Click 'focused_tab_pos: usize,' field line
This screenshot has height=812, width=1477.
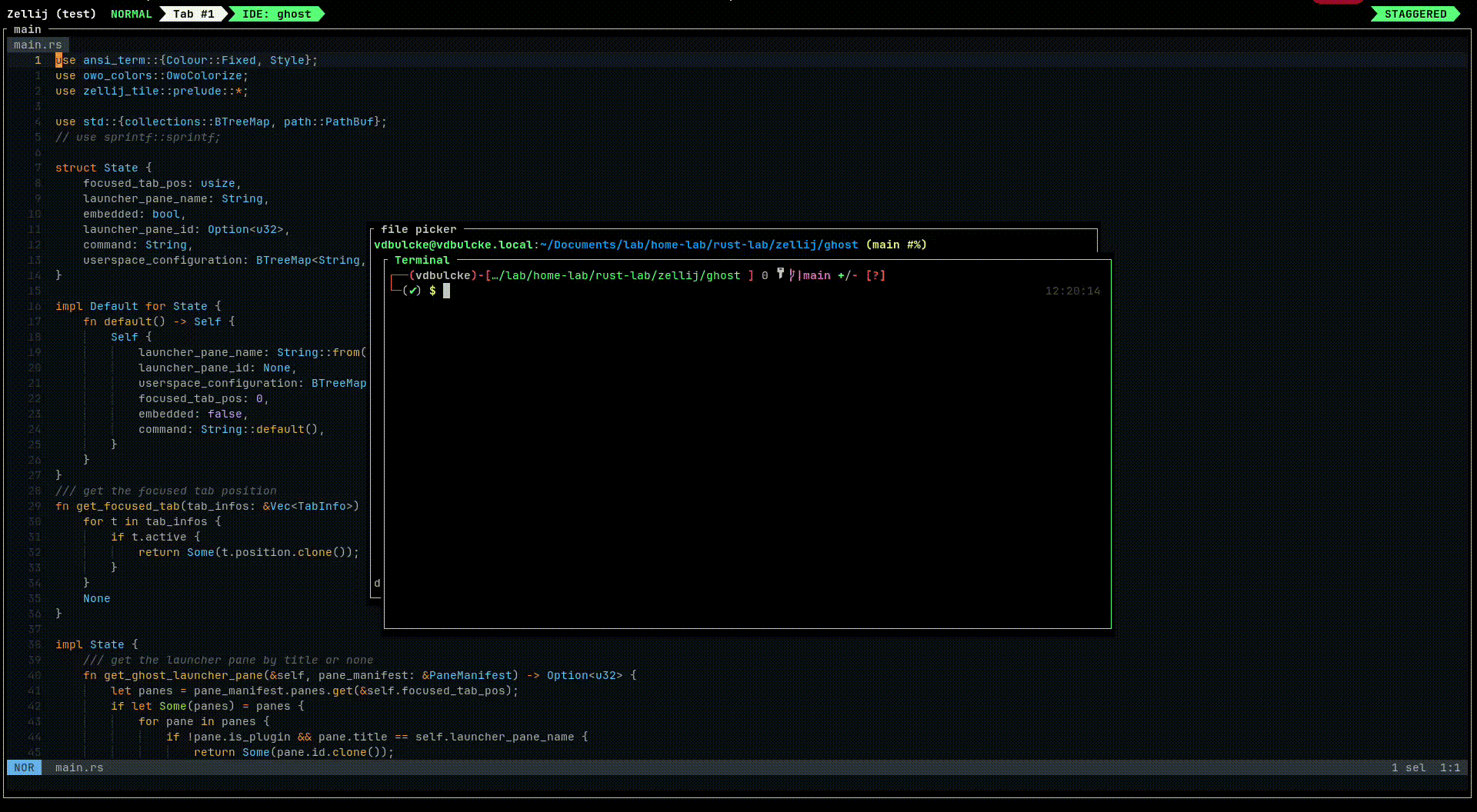click(x=162, y=183)
